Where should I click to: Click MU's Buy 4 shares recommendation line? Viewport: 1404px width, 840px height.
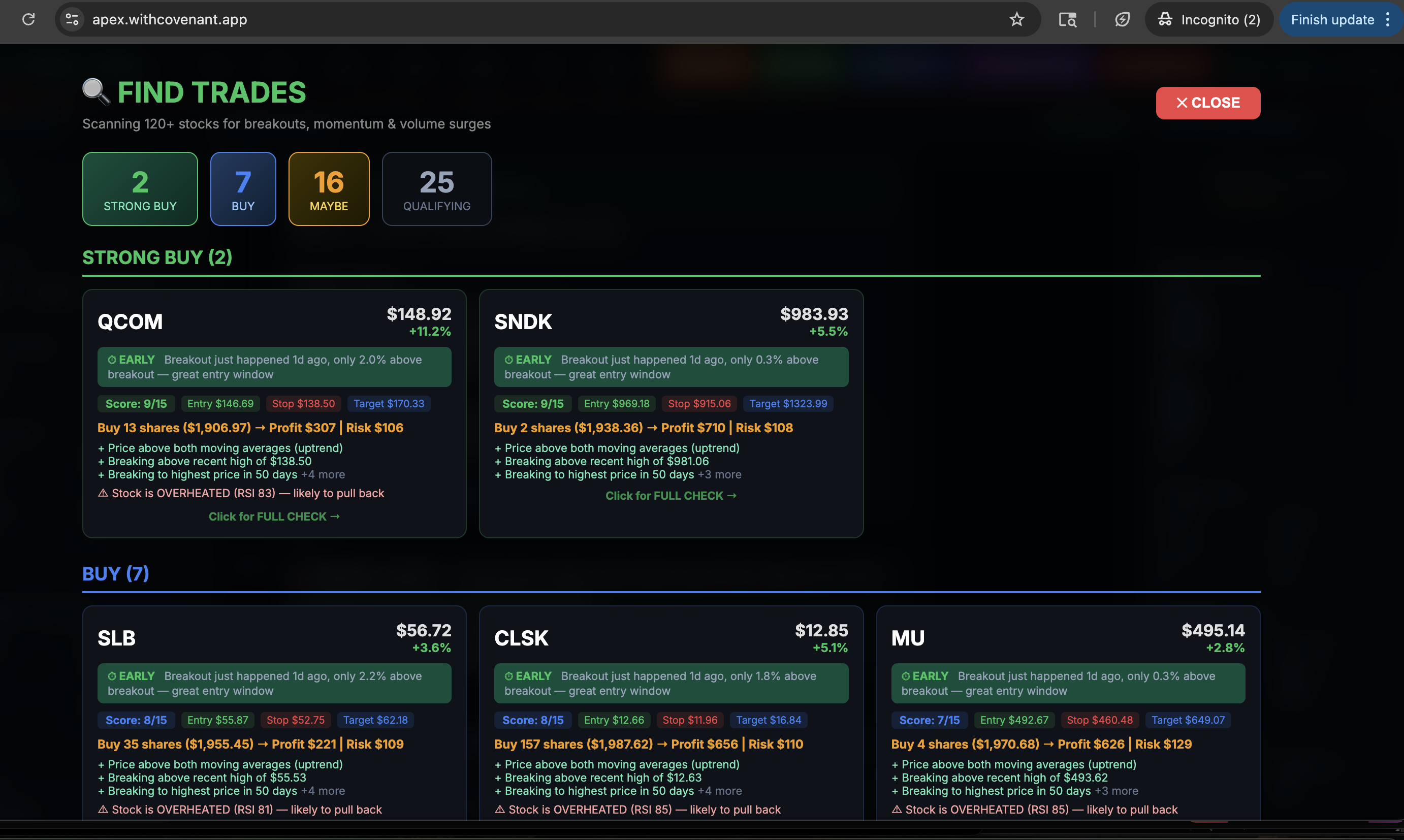1041,744
